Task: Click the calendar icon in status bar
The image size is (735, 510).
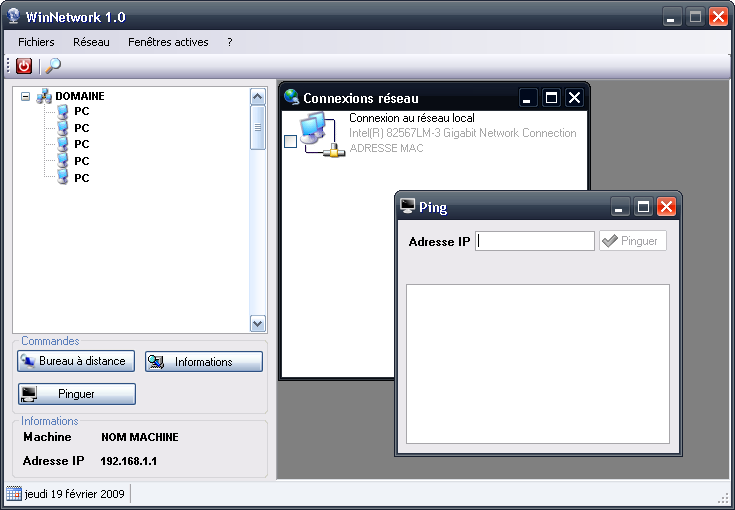Action: tap(14, 493)
